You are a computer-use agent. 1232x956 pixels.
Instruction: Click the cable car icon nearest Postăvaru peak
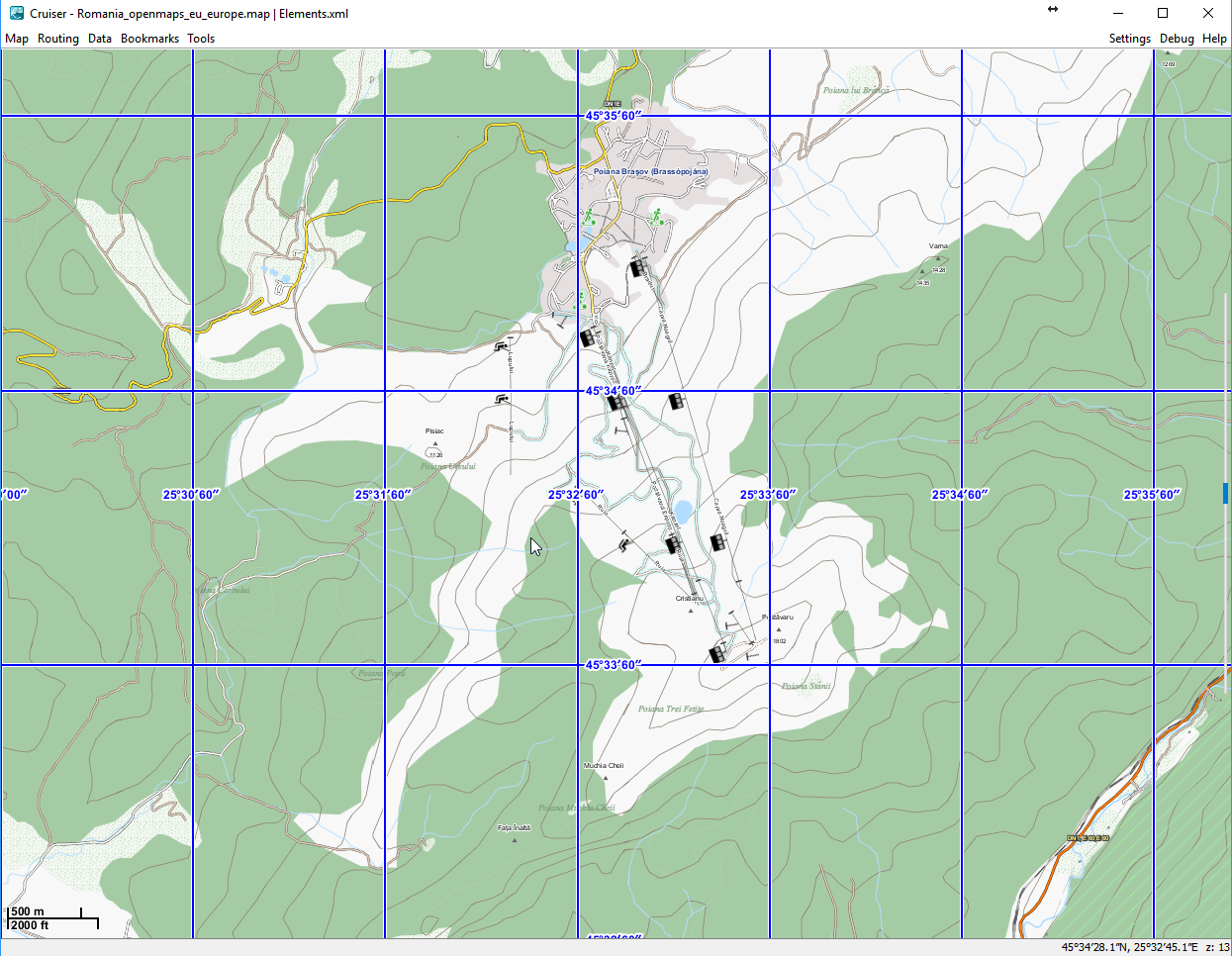tap(717, 654)
